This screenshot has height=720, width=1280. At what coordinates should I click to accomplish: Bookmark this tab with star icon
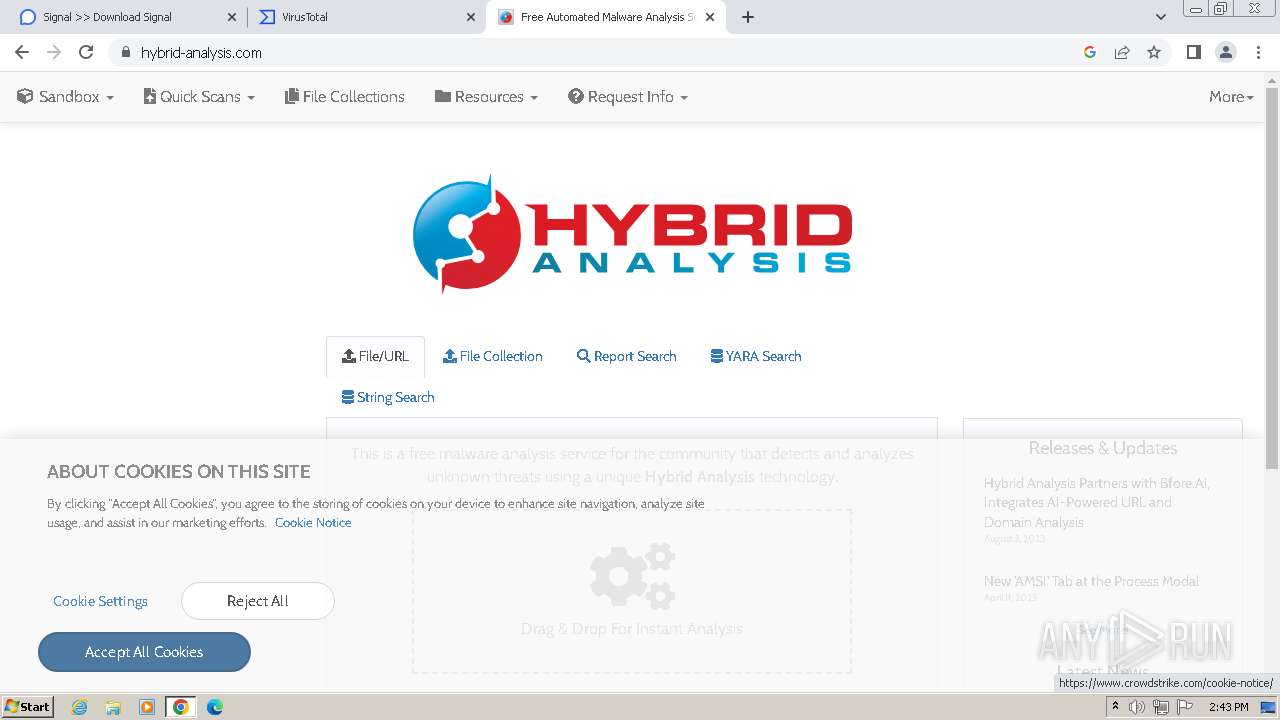click(x=1154, y=52)
